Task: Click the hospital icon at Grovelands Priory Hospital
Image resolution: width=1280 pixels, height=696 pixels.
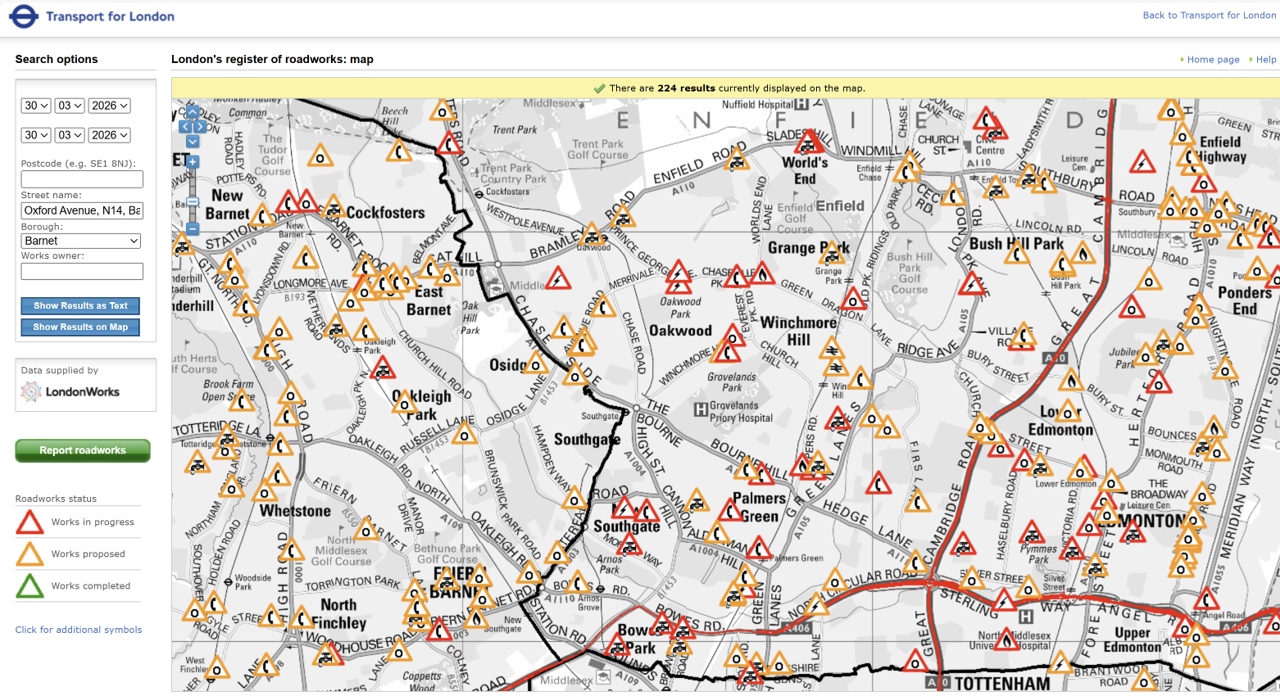Action: pos(701,409)
